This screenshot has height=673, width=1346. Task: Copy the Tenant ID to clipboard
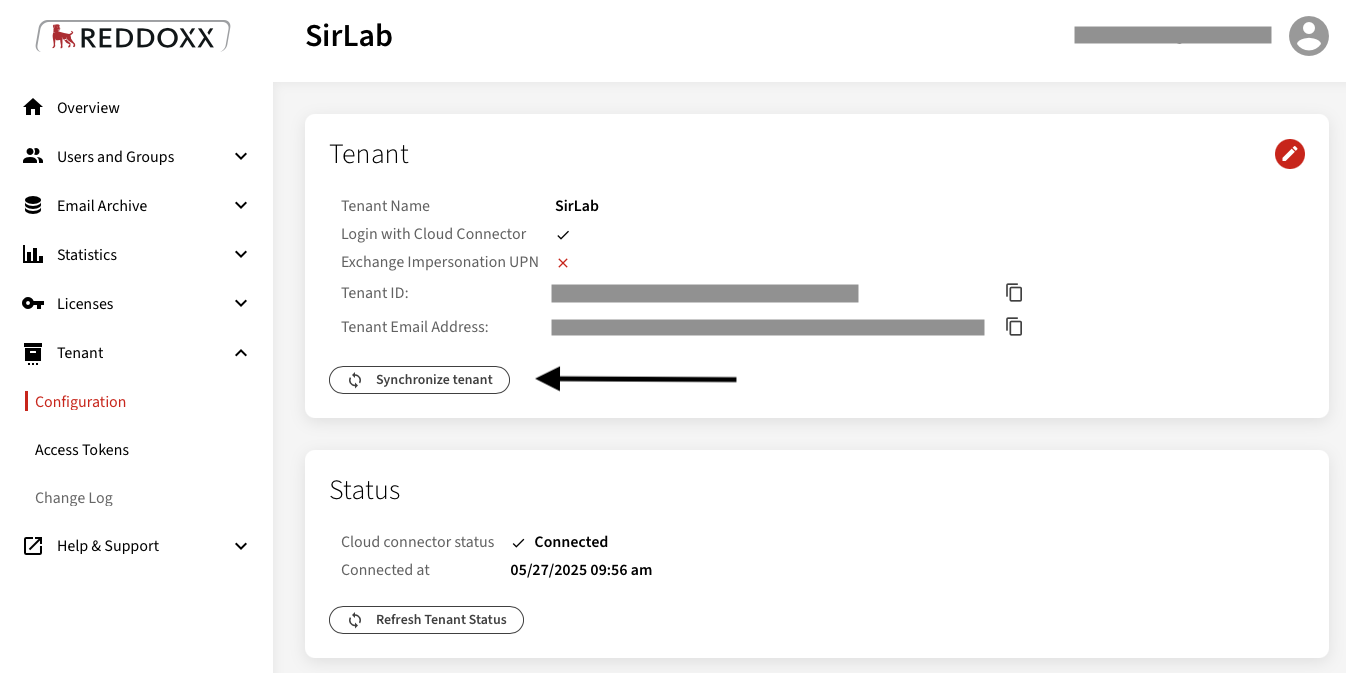pos(1014,292)
